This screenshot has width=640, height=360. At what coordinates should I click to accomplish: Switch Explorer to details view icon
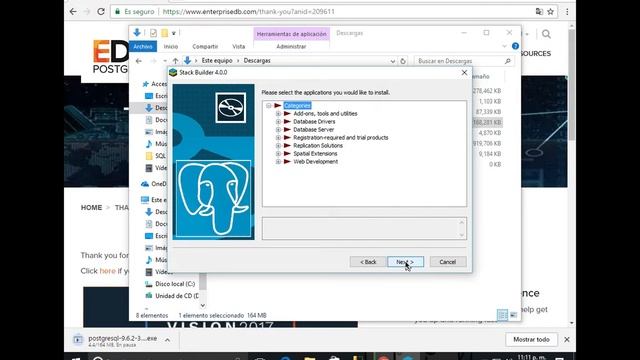click(x=502, y=315)
